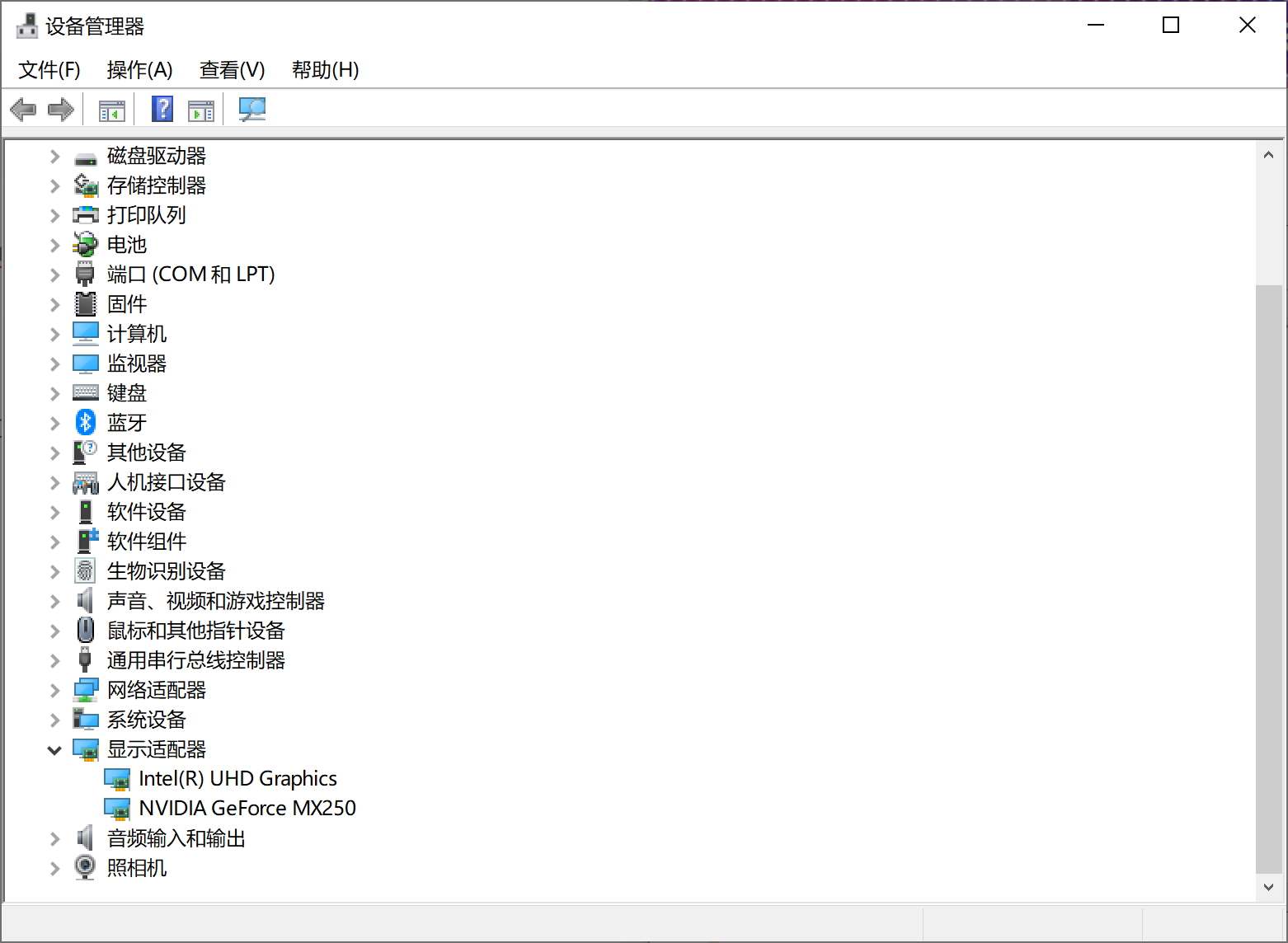Click the scrollbar down arrow

tap(1270, 888)
